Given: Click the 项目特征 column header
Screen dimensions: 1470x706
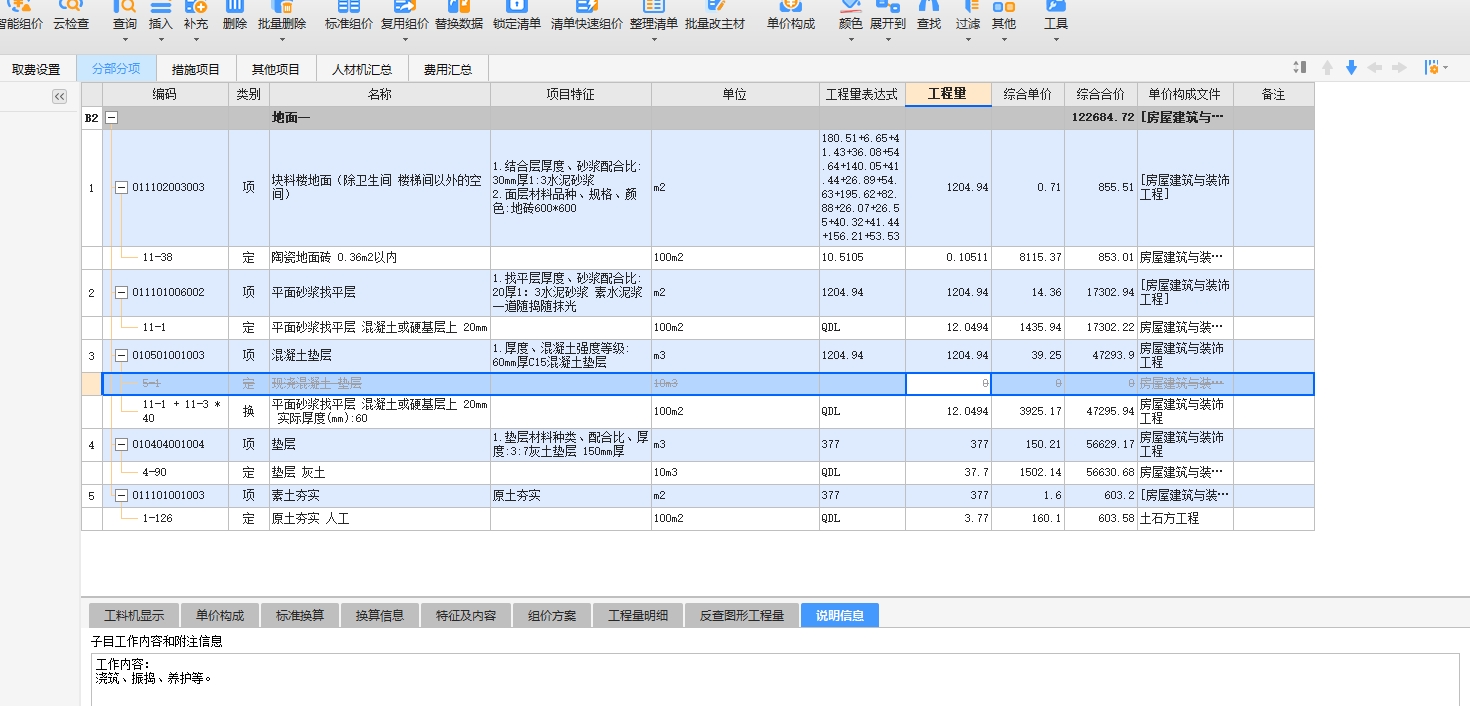Looking at the screenshot, I should (x=570, y=94).
